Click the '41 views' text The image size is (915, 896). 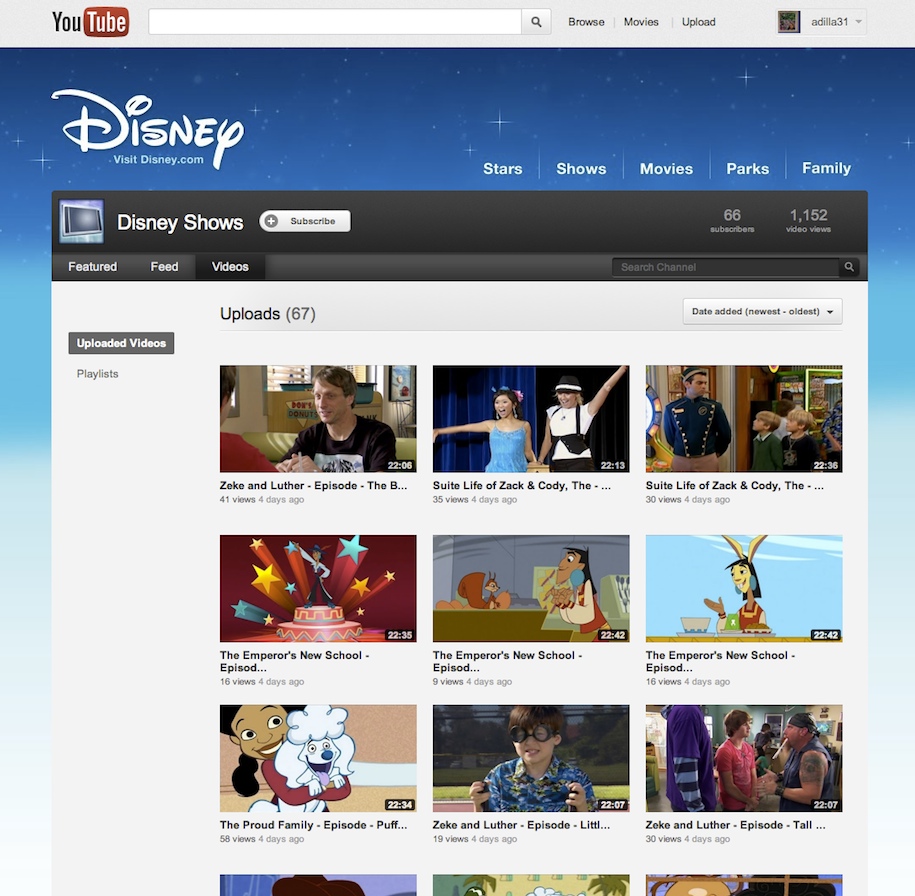click(238, 500)
